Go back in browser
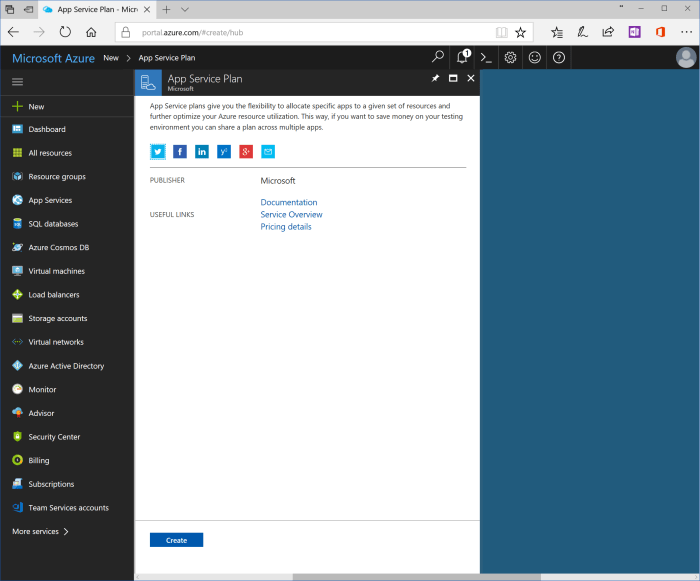 pos(13,32)
